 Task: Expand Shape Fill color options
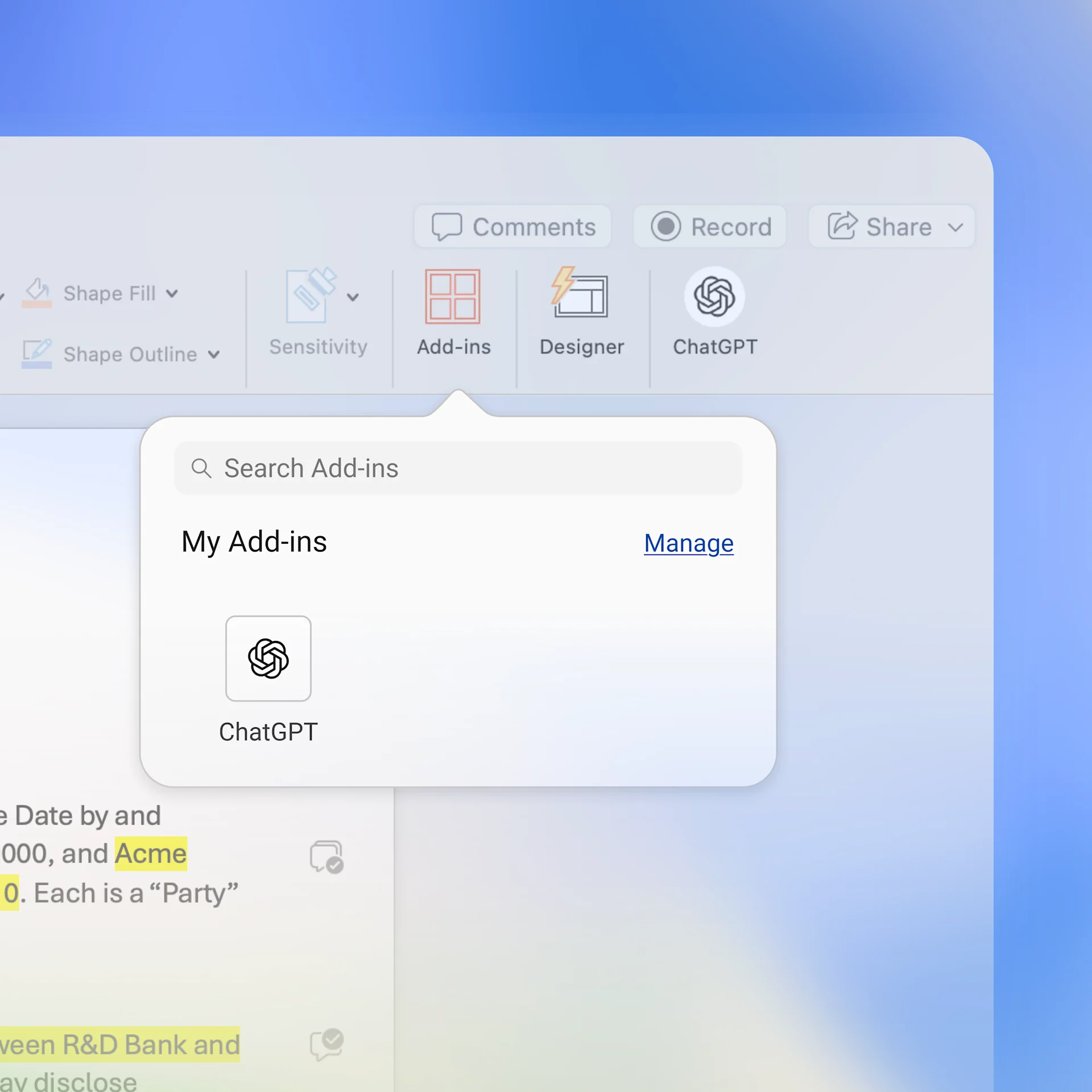point(172,293)
